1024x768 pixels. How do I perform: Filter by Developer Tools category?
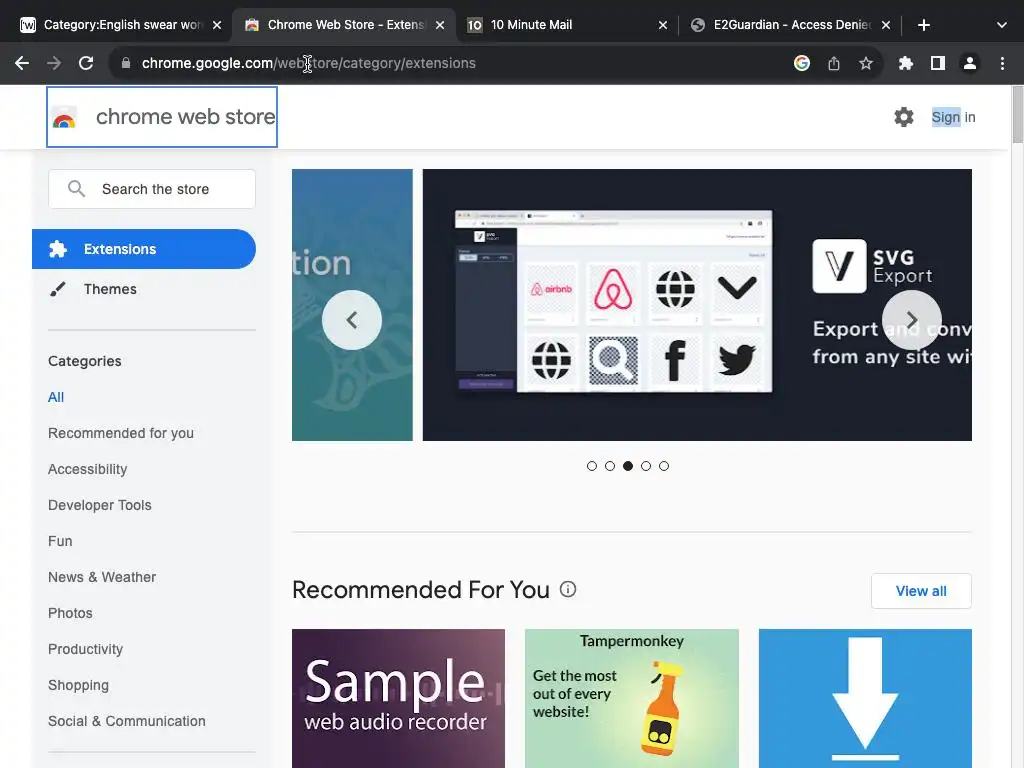100,505
